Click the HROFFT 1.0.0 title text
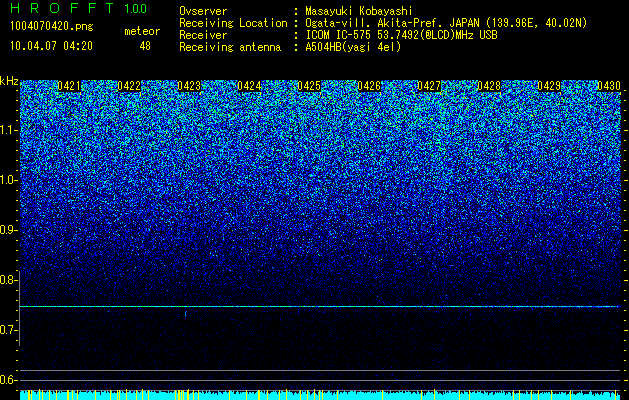Image resolution: width=629 pixels, height=400 pixels. pyautogui.click(x=79, y=8)
